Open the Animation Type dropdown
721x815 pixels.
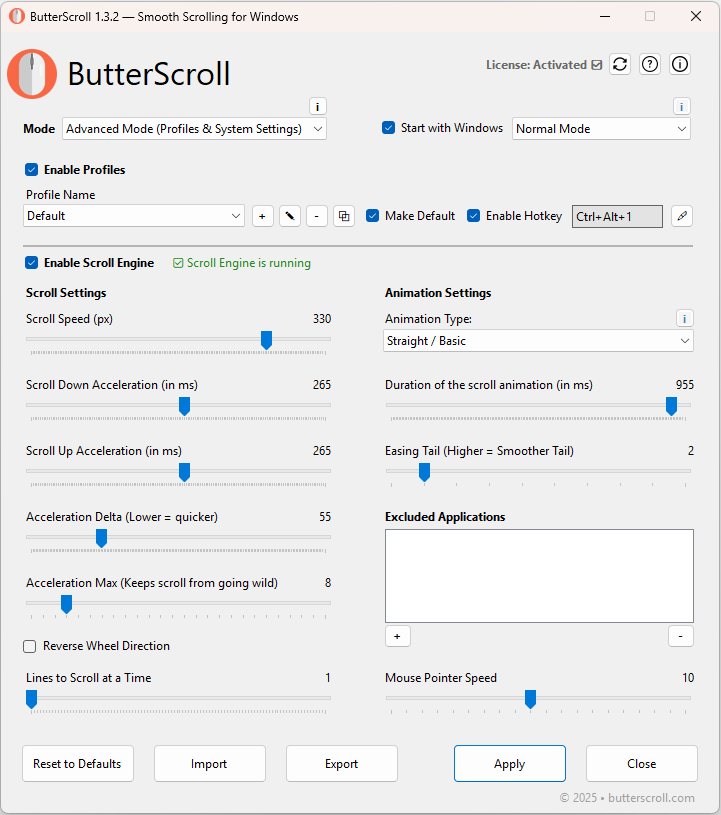pos(538,341)
